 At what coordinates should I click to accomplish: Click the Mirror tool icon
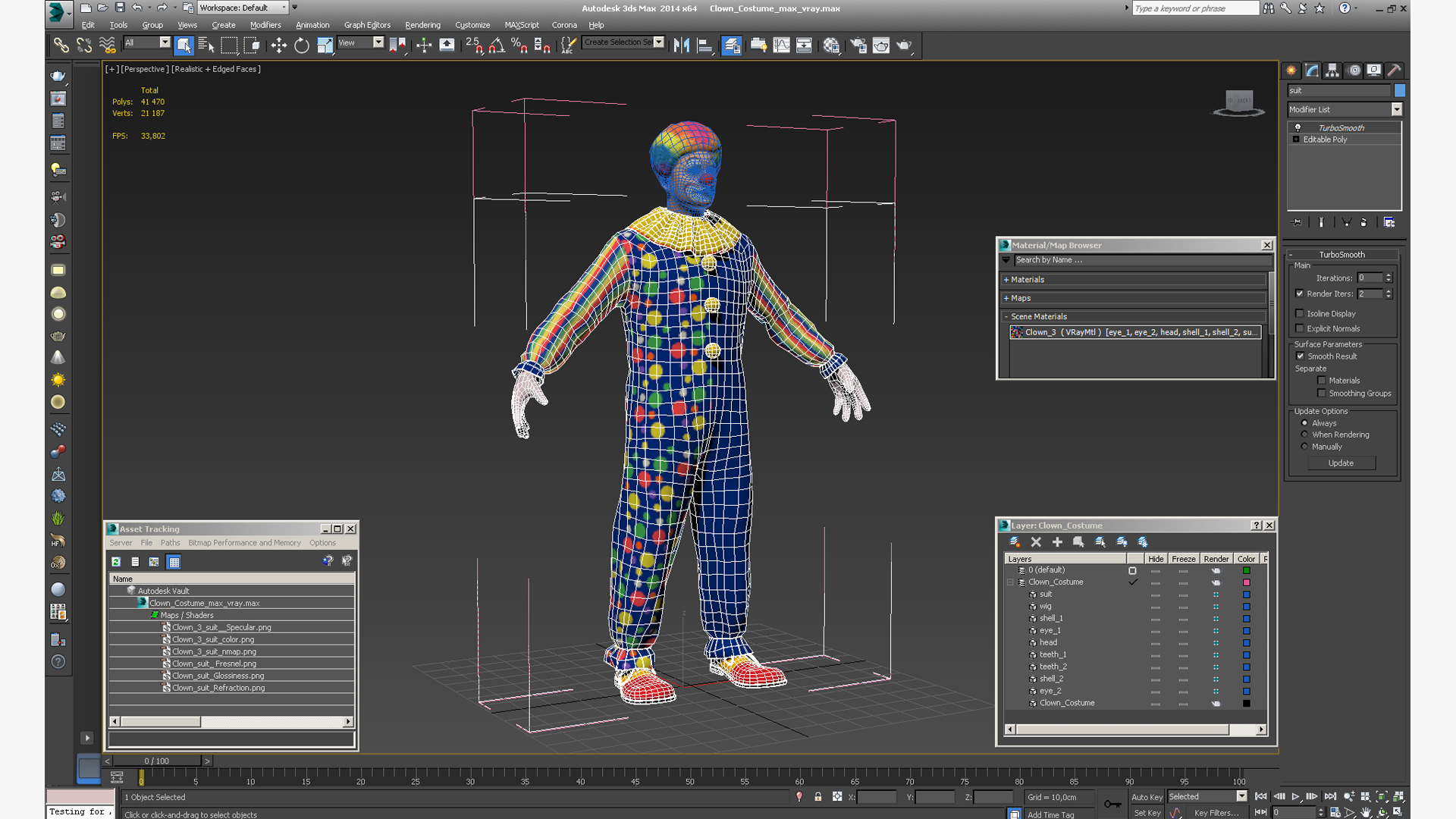(682, 45)
